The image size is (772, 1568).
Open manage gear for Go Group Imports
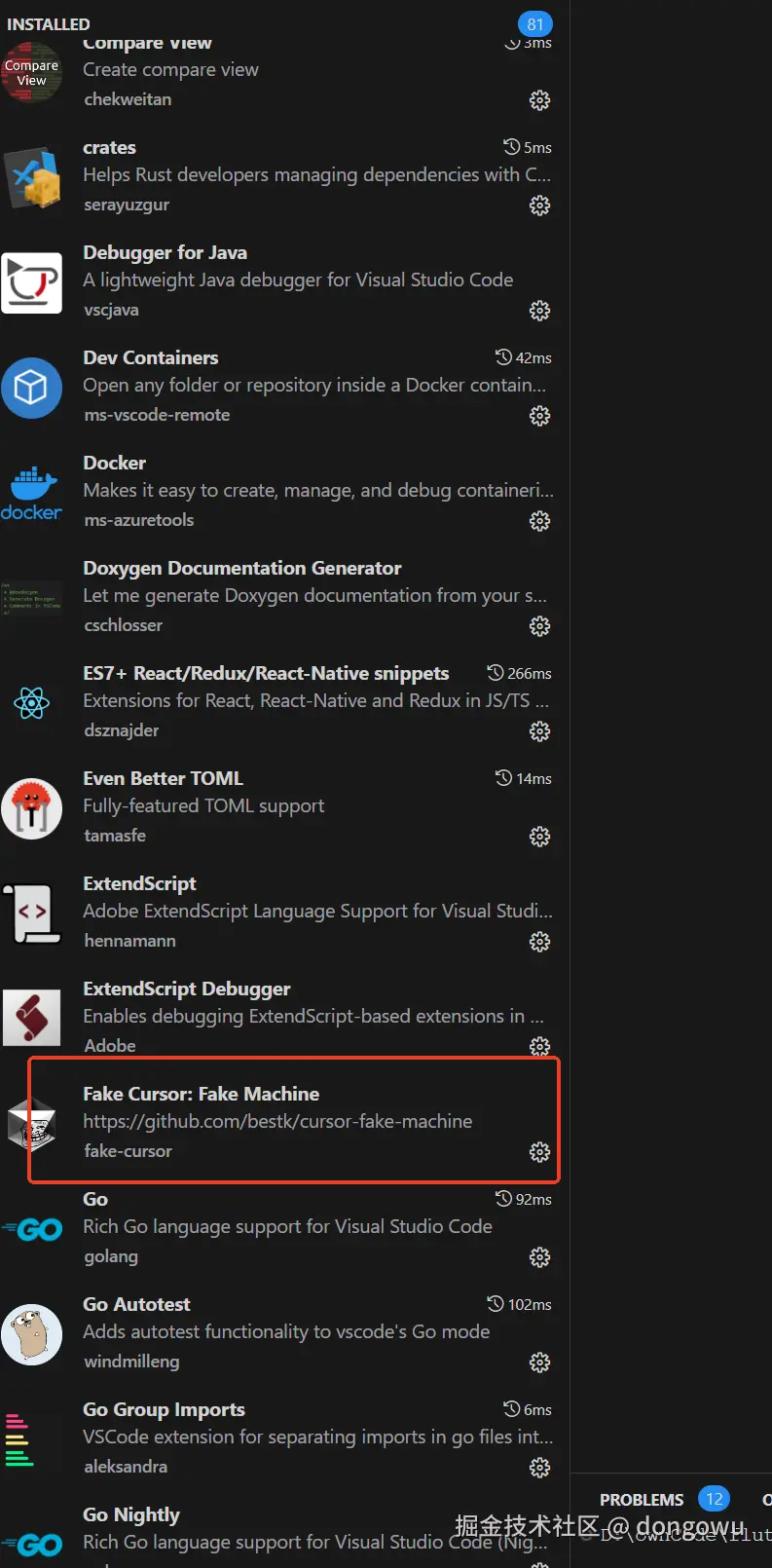539,1468
